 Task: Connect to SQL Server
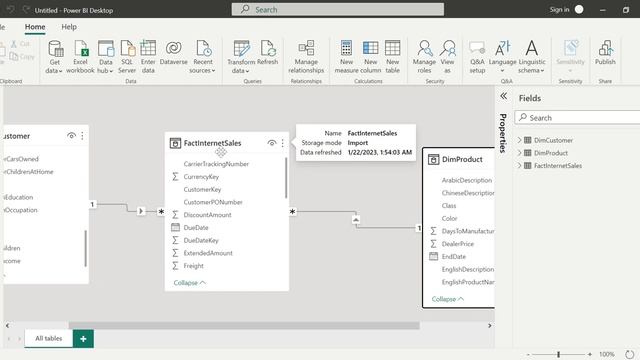[x=127, y=57]
